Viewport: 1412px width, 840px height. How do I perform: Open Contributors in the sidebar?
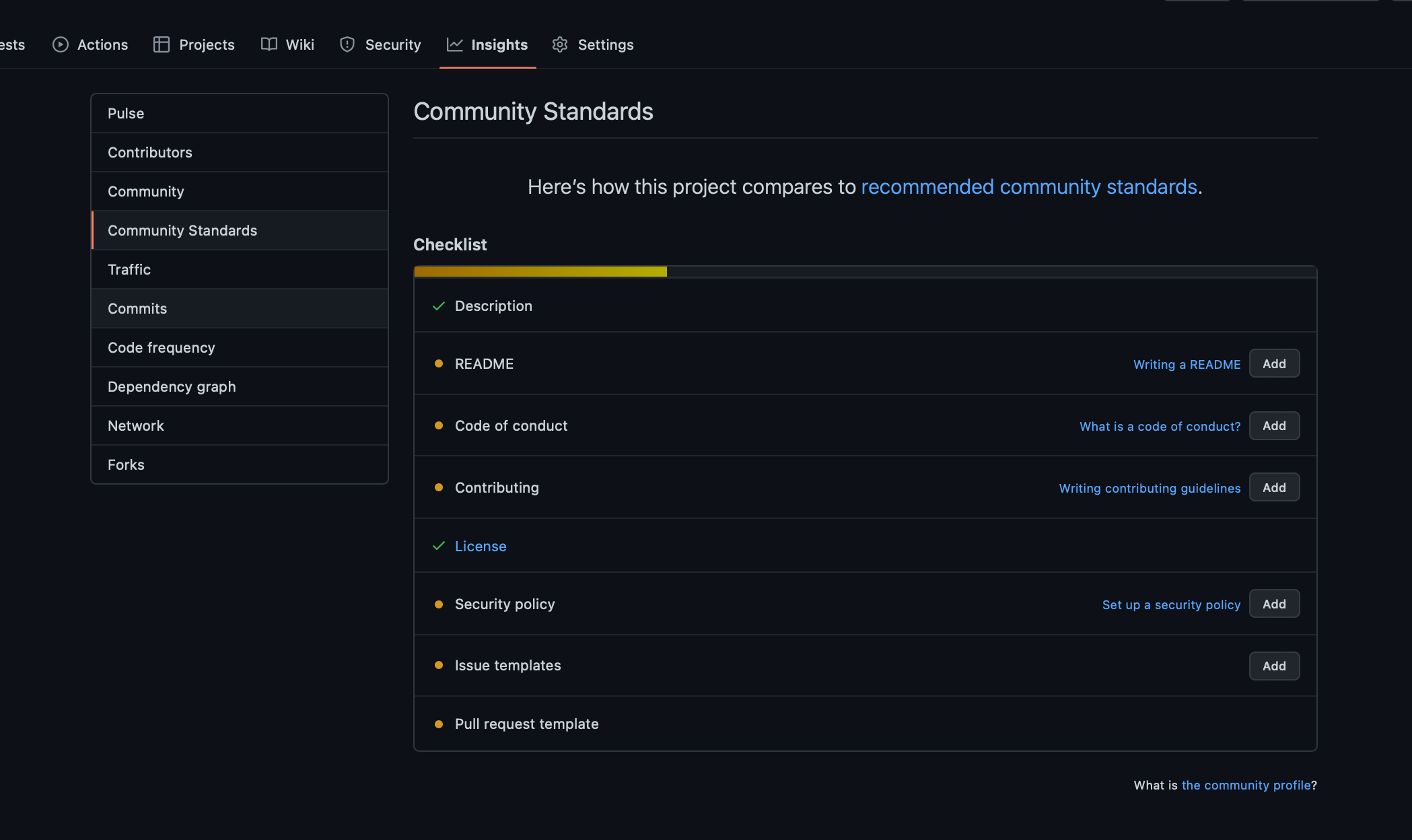point(240,152)
